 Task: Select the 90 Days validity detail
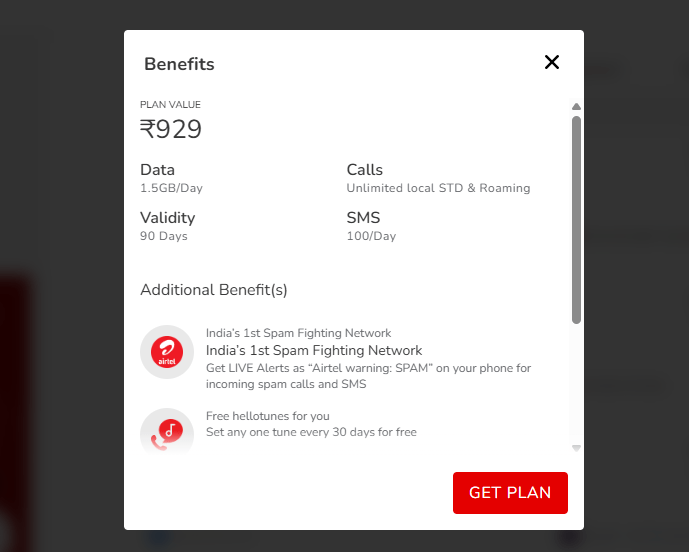164,236
